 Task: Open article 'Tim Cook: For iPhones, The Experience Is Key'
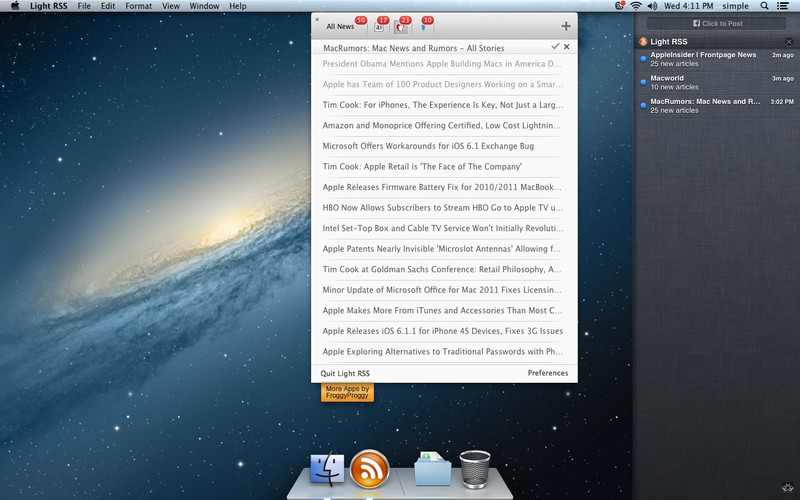tap(442, 105)
